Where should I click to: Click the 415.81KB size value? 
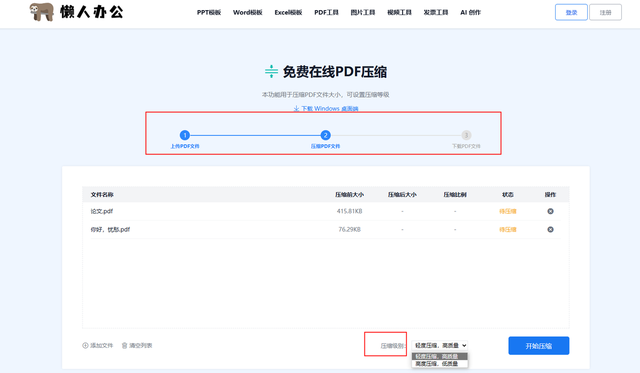349,211
